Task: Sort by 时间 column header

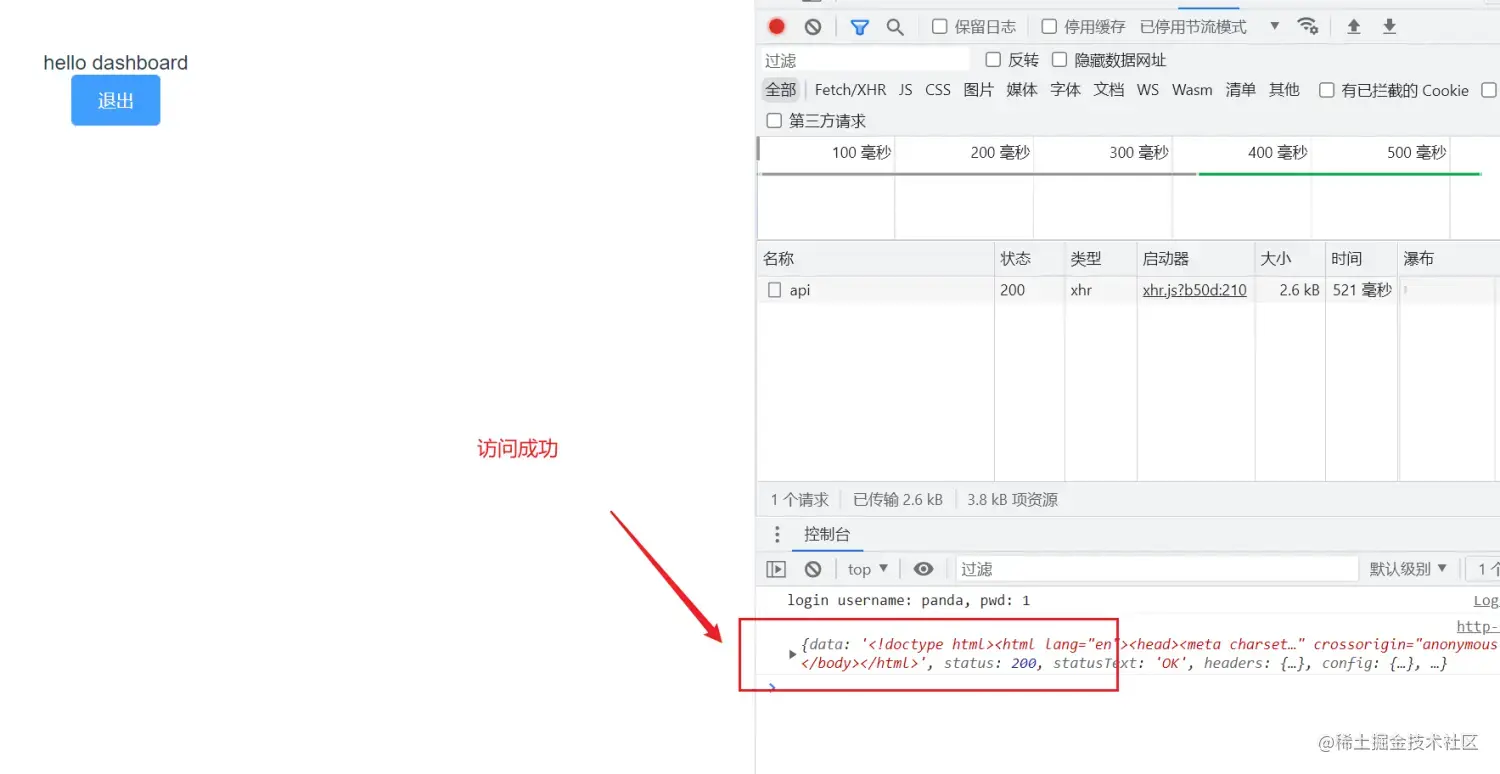Action: [x=1361, y=258]
